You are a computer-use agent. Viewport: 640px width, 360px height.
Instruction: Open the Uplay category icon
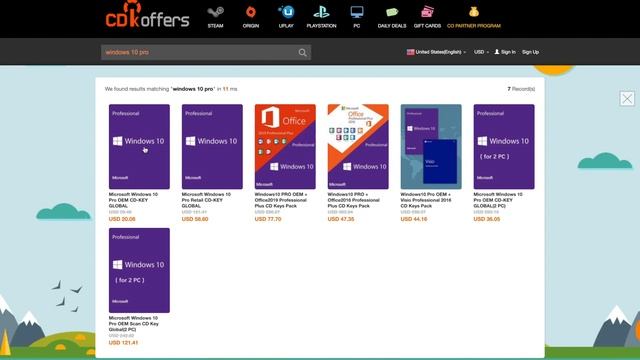tap(286, 12)
